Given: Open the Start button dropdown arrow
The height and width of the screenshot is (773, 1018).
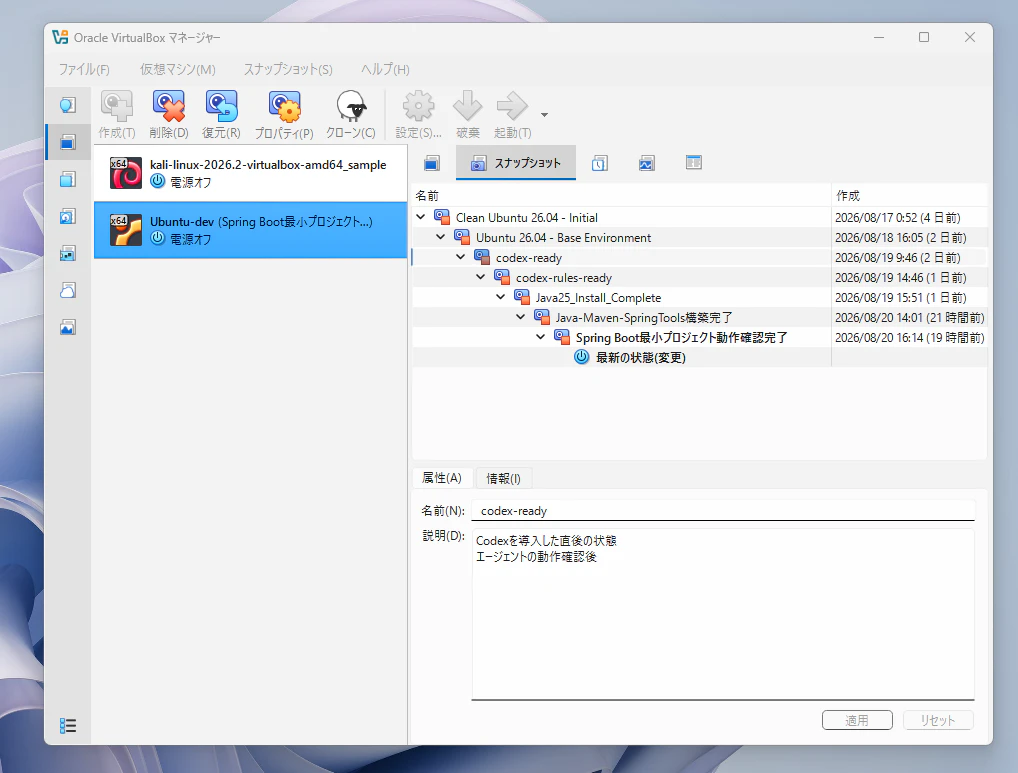Looking at the screenshot, I should pyautogui.click(x=545, y=115).
